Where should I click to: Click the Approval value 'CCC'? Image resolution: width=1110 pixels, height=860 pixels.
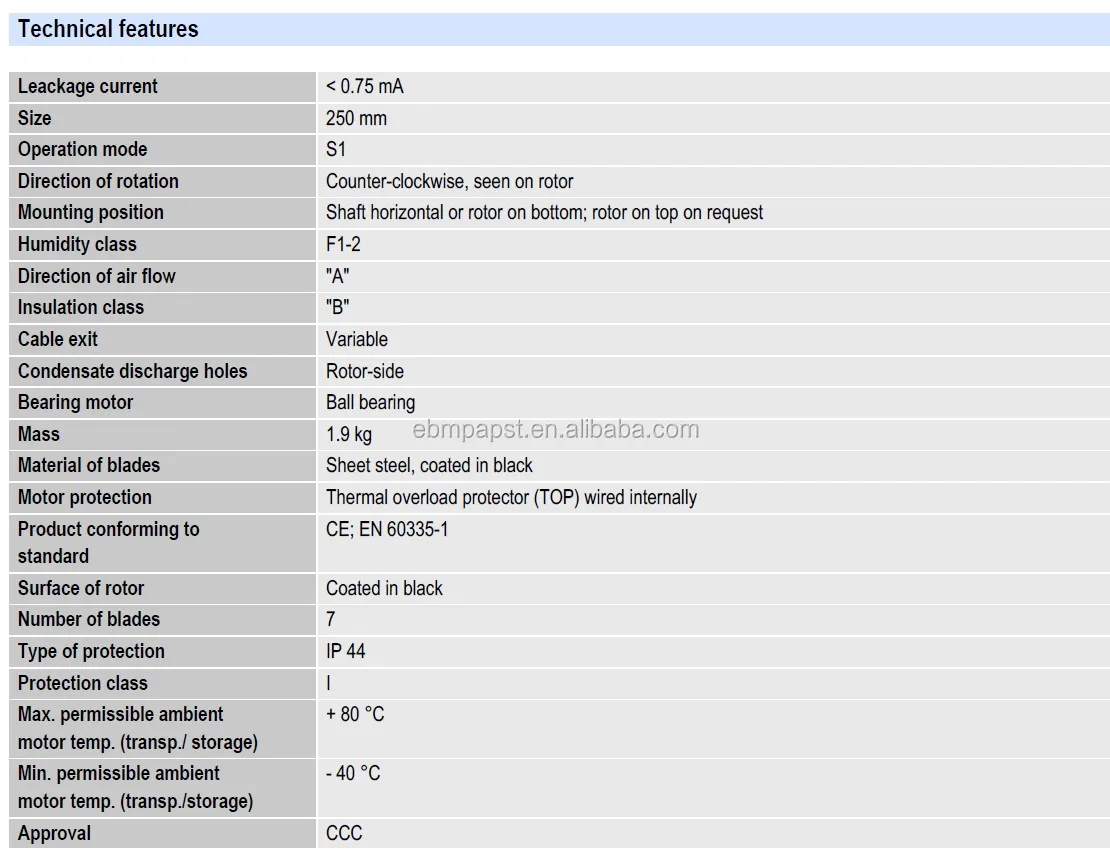344,833
